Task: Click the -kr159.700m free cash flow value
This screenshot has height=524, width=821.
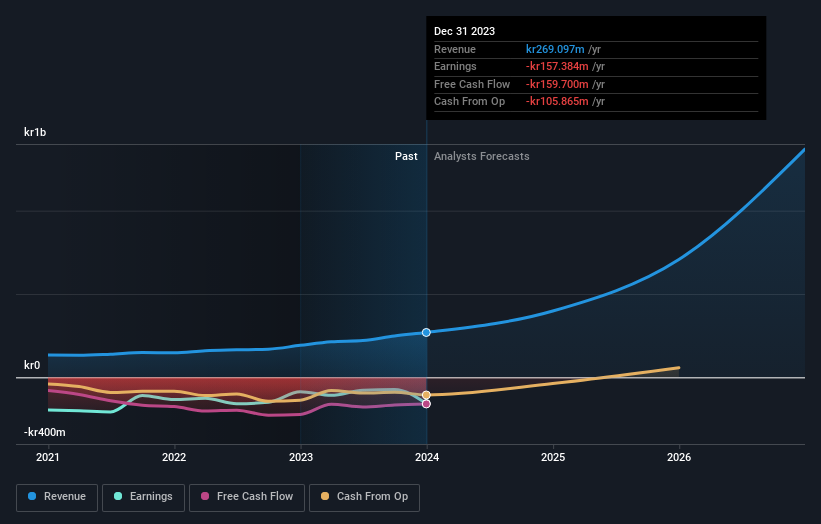Action: (557, 84)
